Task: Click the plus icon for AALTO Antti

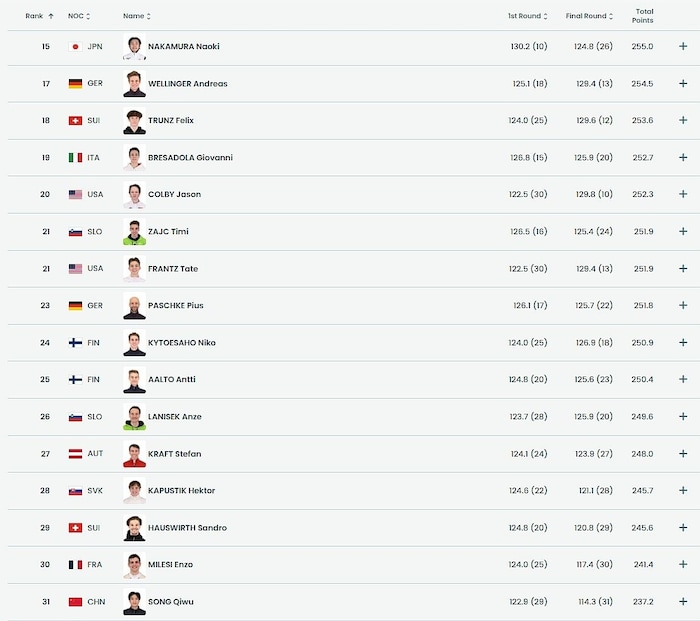Action: 683,380
